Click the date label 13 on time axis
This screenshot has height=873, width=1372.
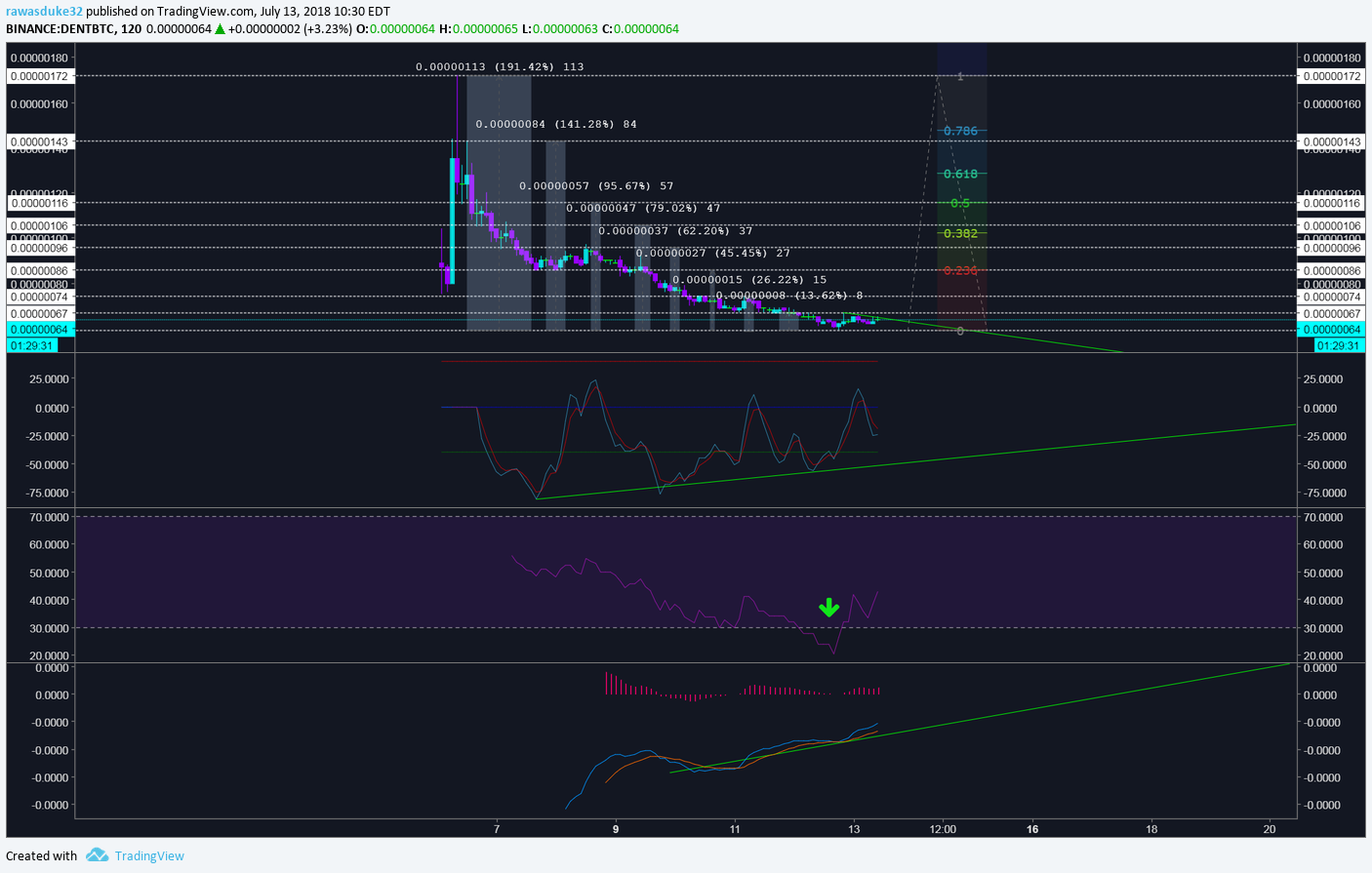coord(854,829)
